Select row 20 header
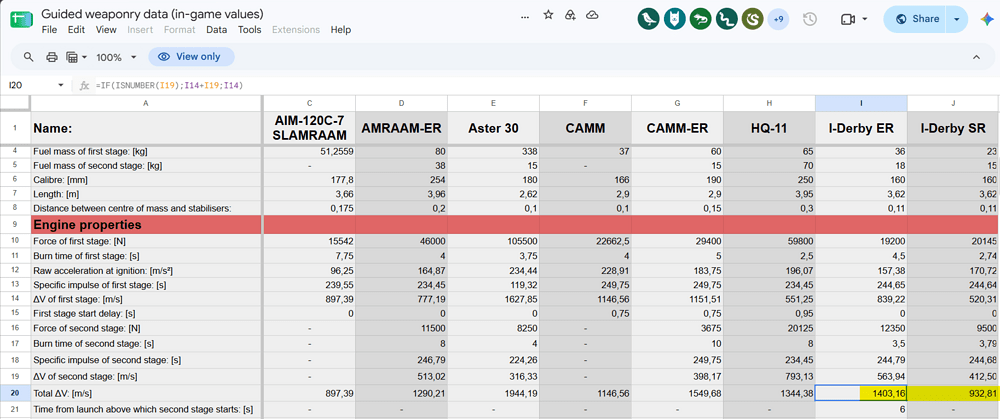Viewport: 1000px width, 419px height. pyautogui.click(x=15, y=393)
